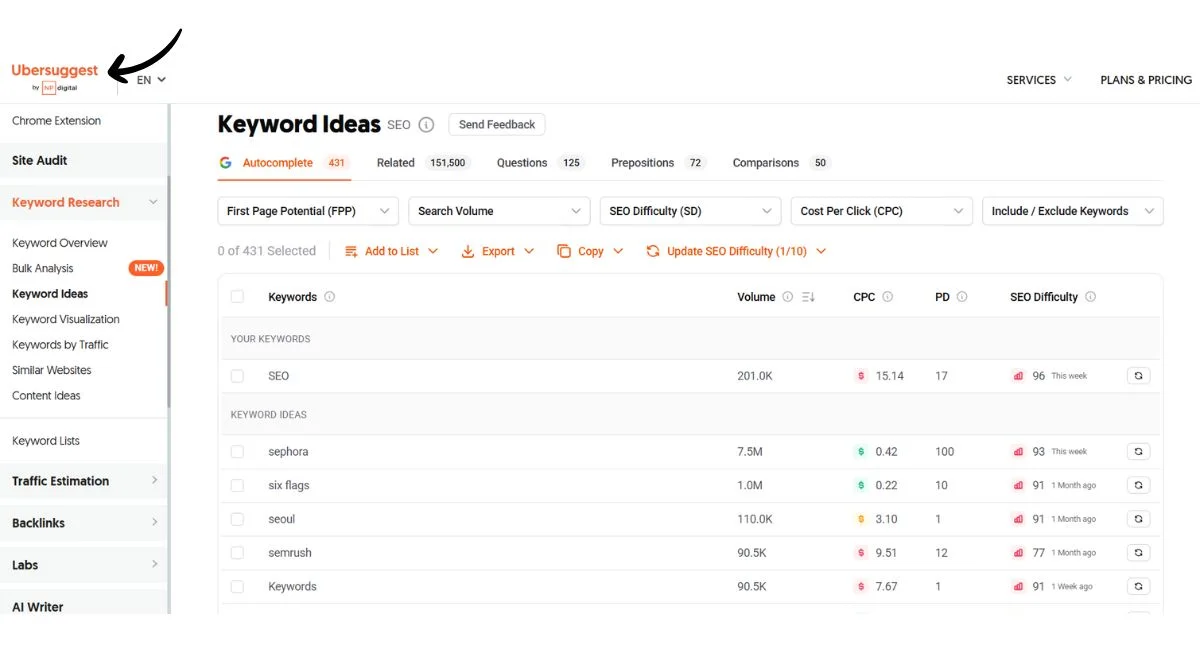Switch to the Questions tab
Screen dimensions: 1200x670
point(540,163)
